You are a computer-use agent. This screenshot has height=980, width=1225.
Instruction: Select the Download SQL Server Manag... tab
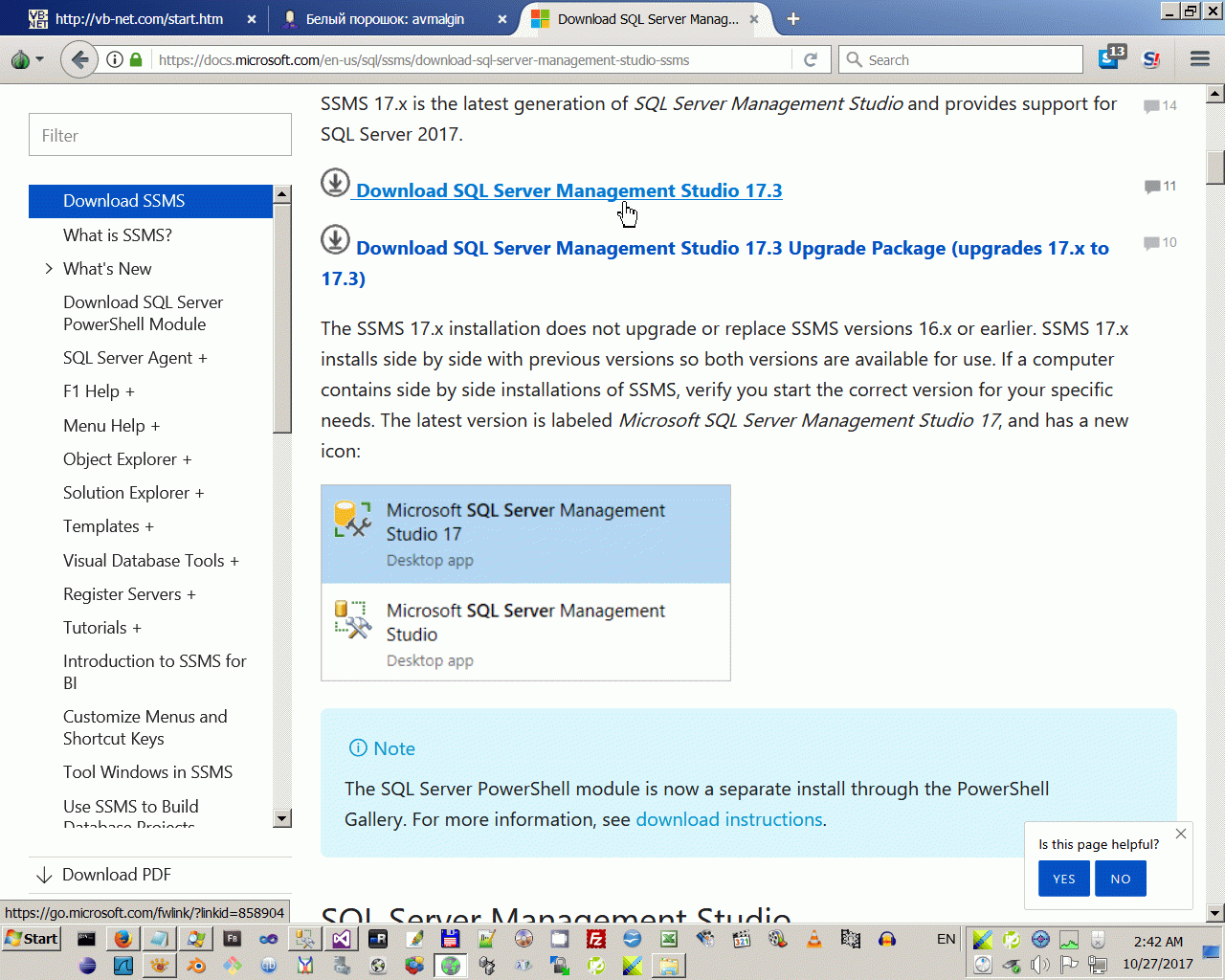[x=647, y=19]
